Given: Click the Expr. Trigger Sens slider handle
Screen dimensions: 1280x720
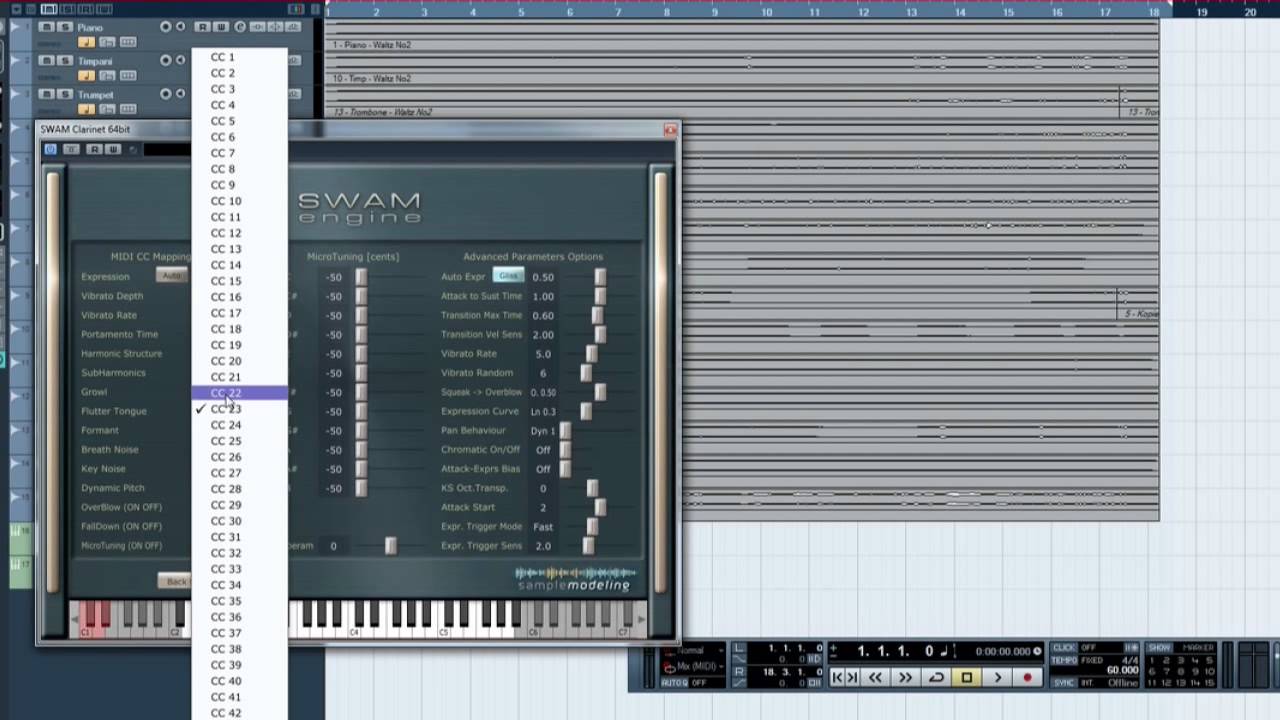Looking at the screenshot, I should tap(588, 546).
